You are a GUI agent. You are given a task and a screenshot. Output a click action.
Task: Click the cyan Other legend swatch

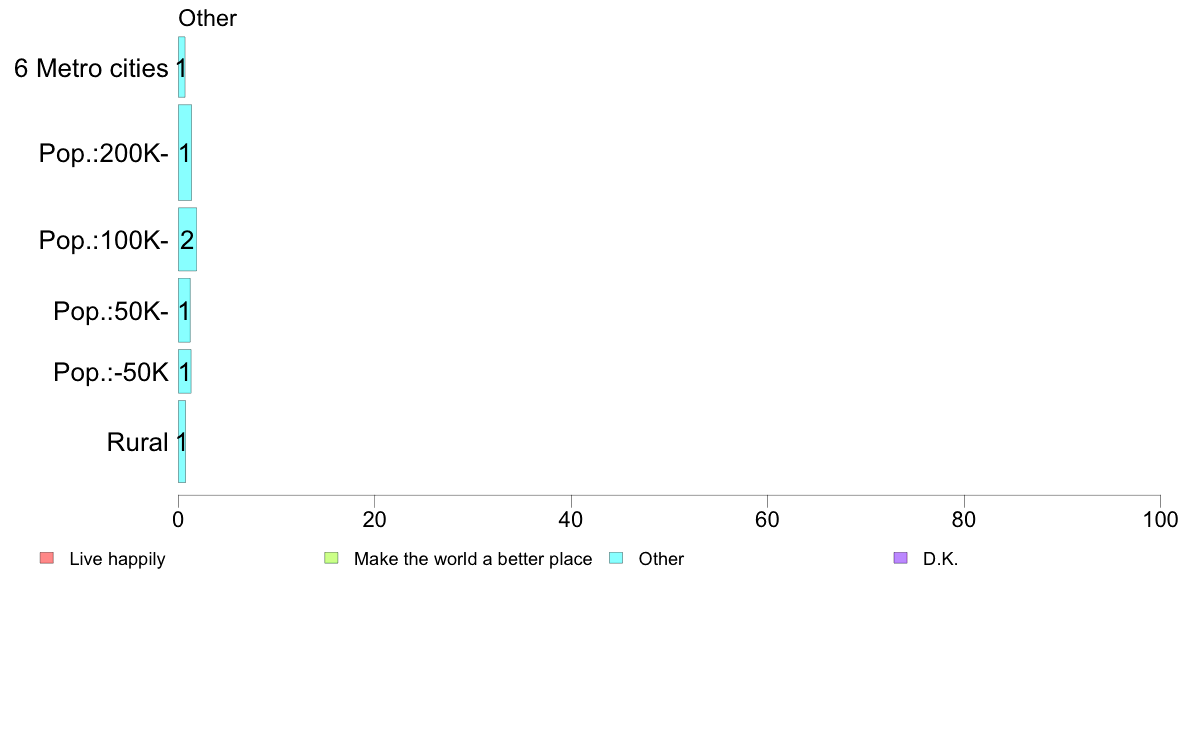[x=616, y=559]
